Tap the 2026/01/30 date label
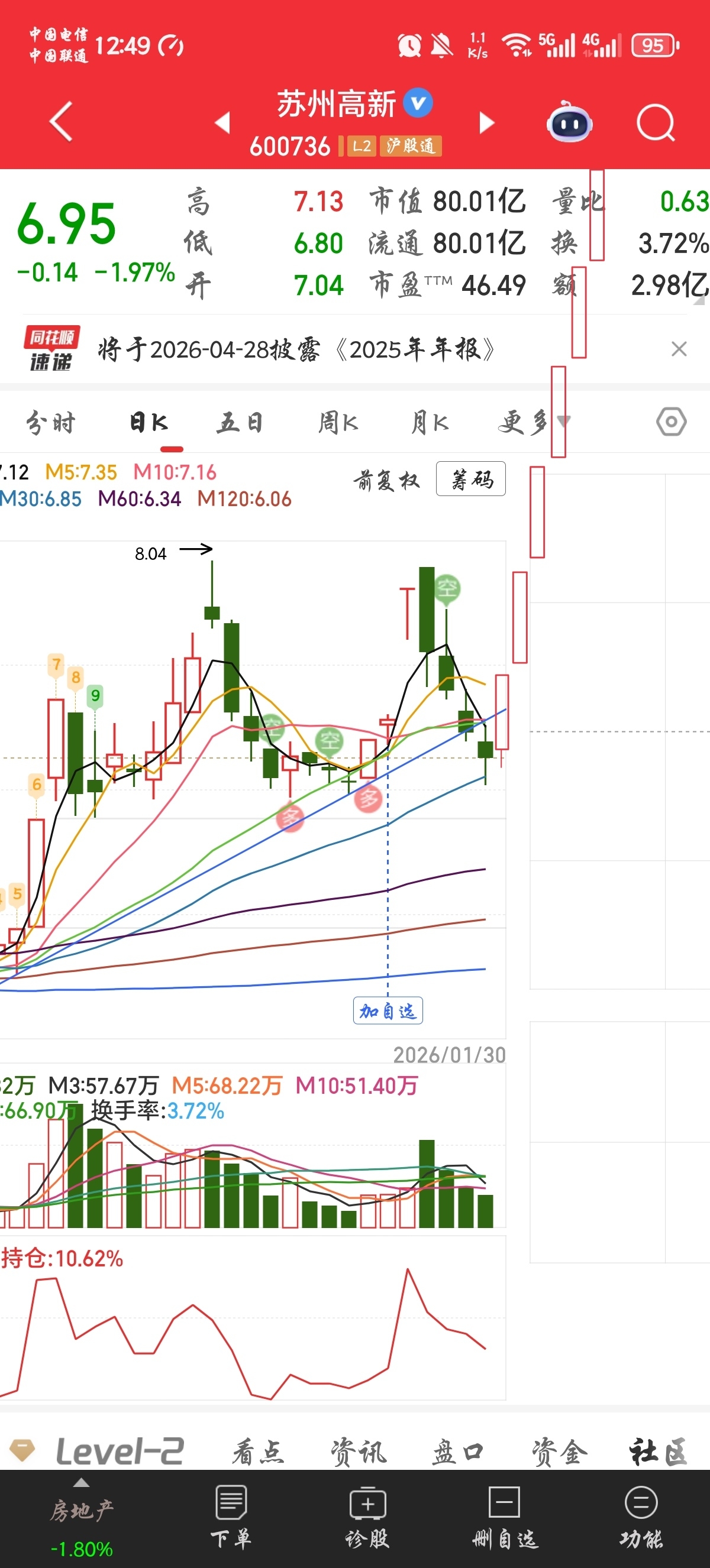710x1568 pixels. click(450, 1055)
